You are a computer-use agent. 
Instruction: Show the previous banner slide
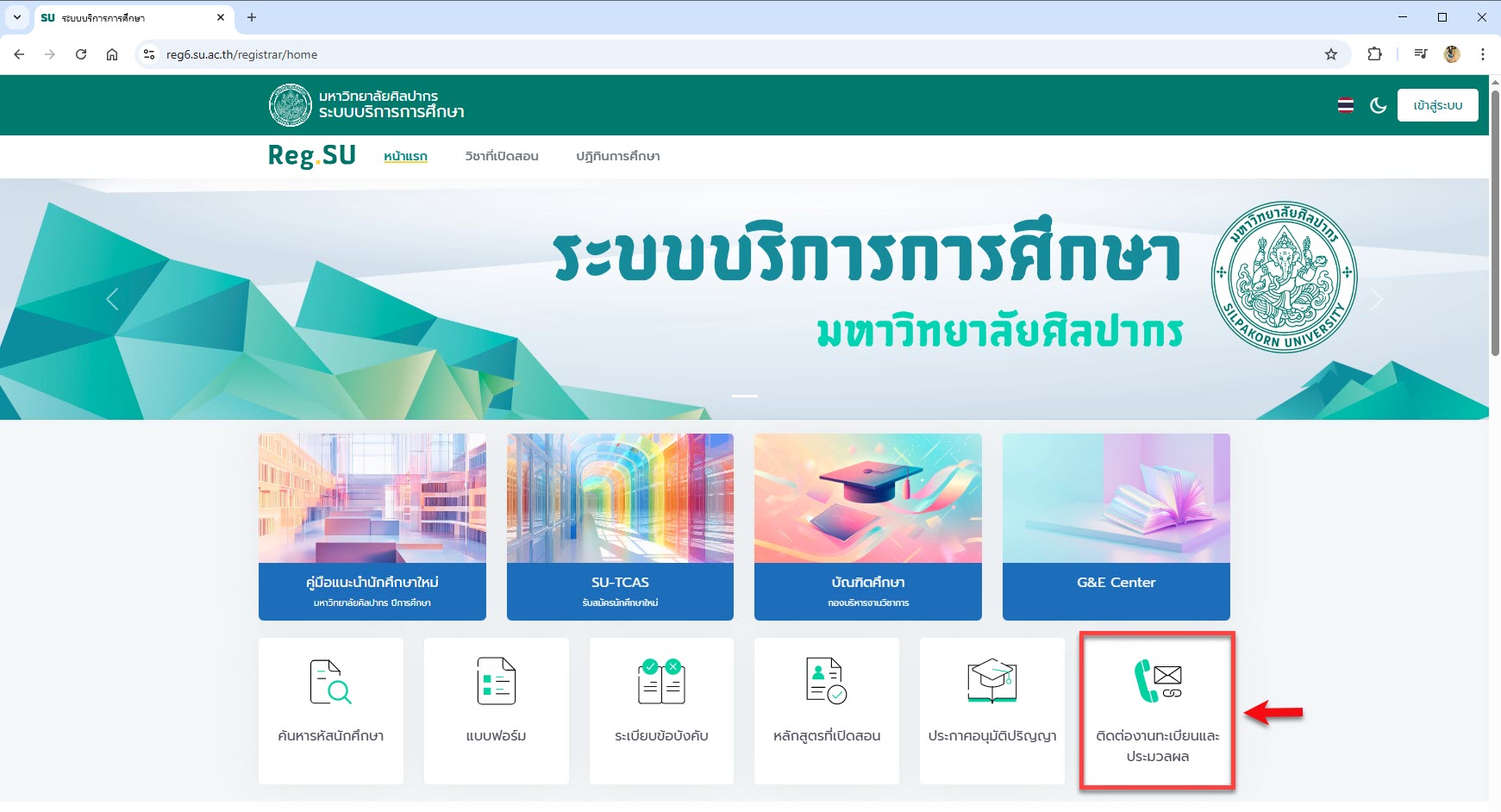[x=112, y=299]
